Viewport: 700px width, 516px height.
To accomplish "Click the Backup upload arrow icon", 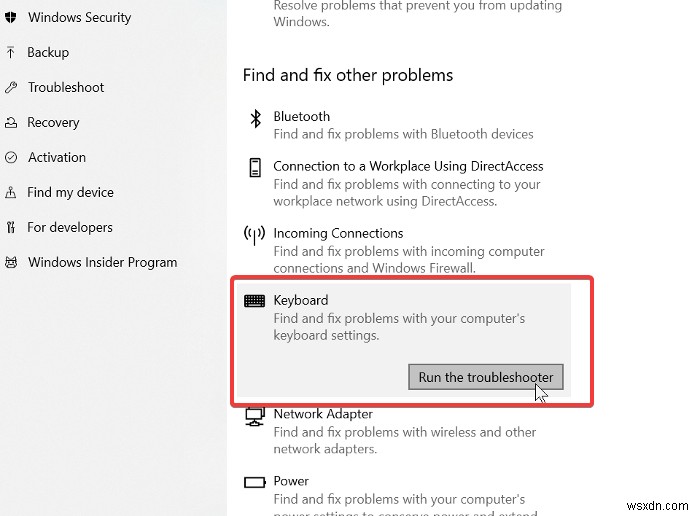I will pos(11,53).
